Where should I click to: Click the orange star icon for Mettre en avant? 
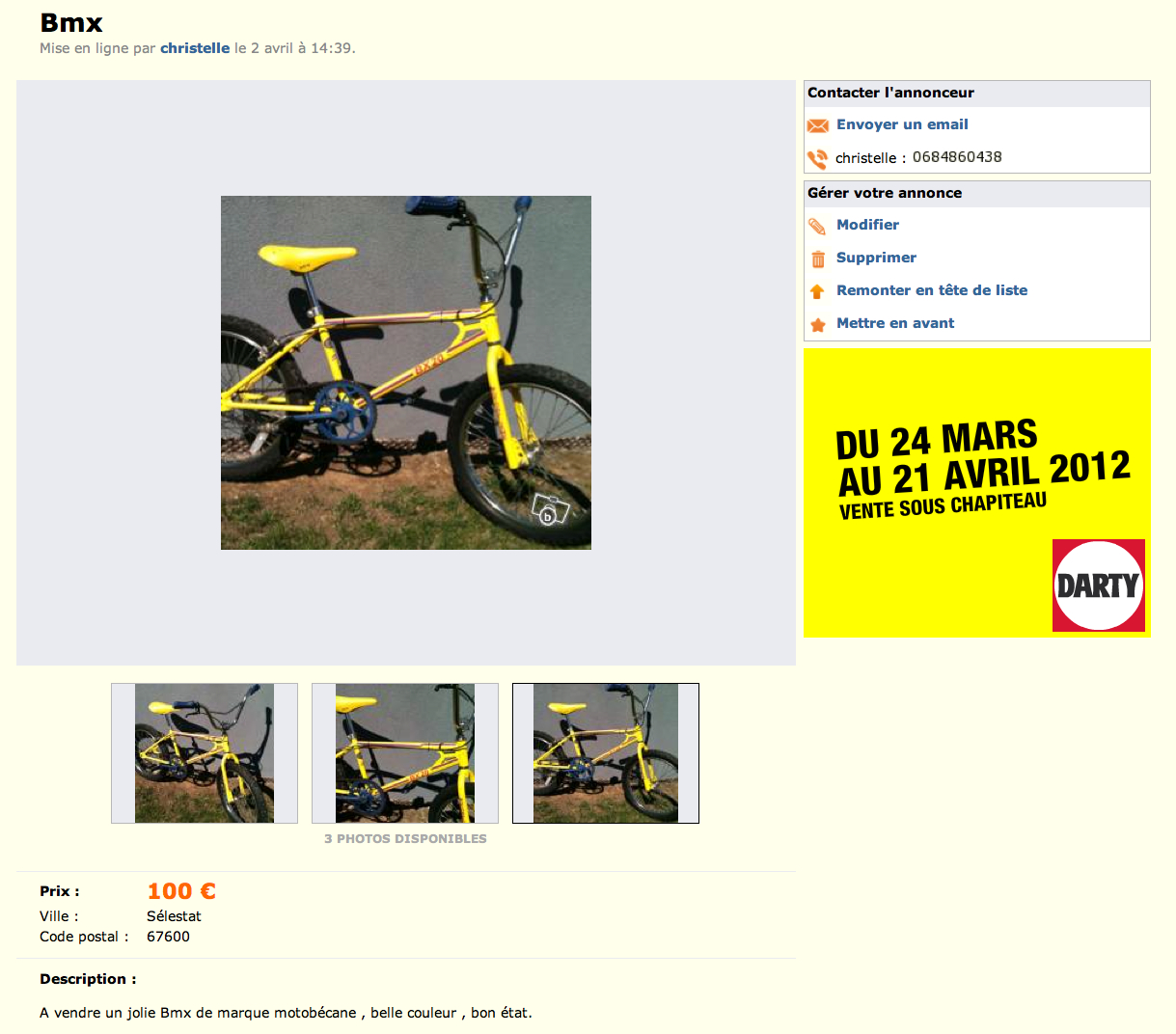coord(818,324)
